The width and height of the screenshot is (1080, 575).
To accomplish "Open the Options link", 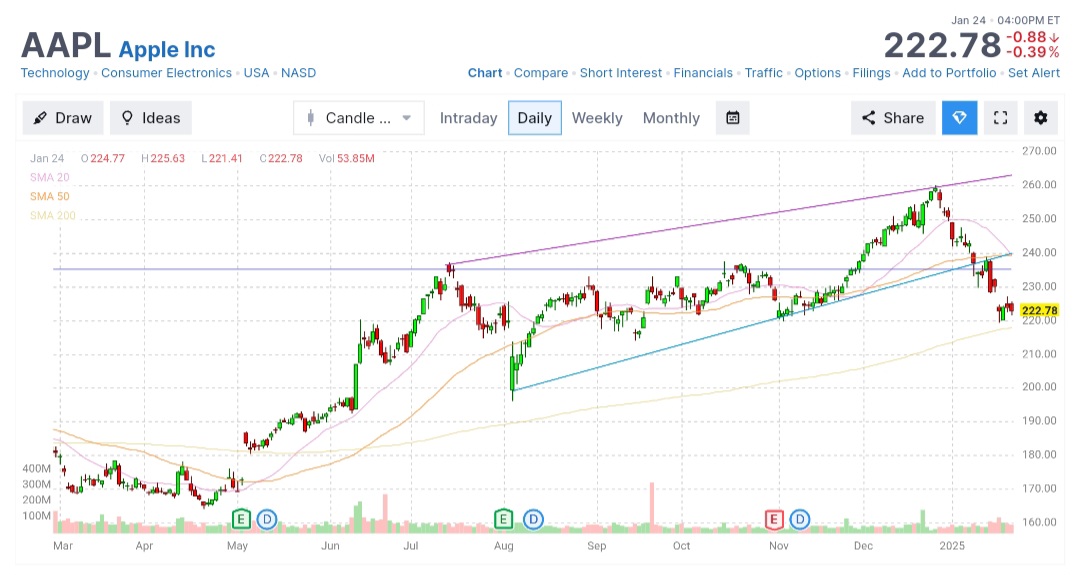I will [818, 73].
